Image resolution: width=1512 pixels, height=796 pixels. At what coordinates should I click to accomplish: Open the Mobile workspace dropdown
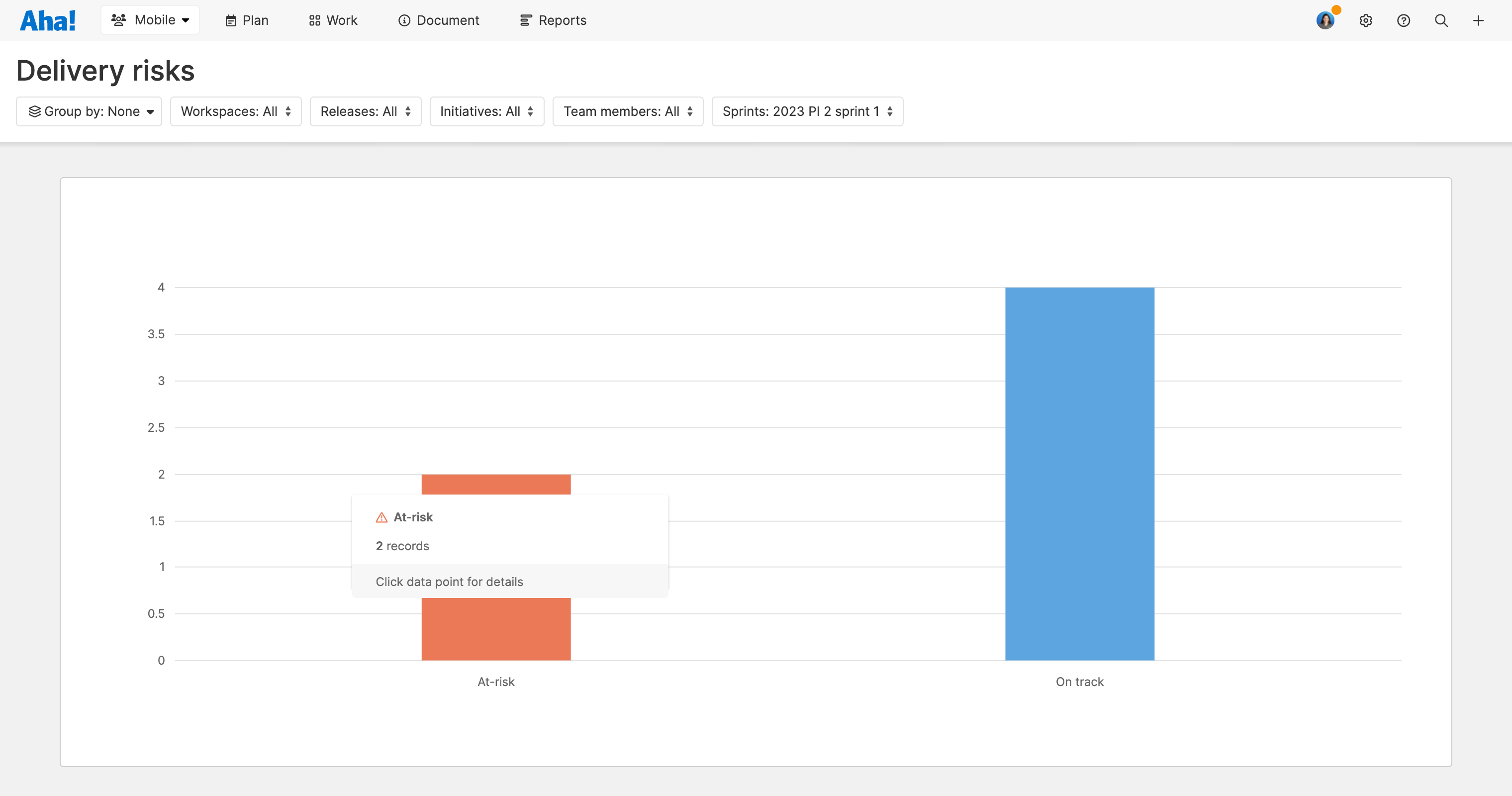(150, 19)
